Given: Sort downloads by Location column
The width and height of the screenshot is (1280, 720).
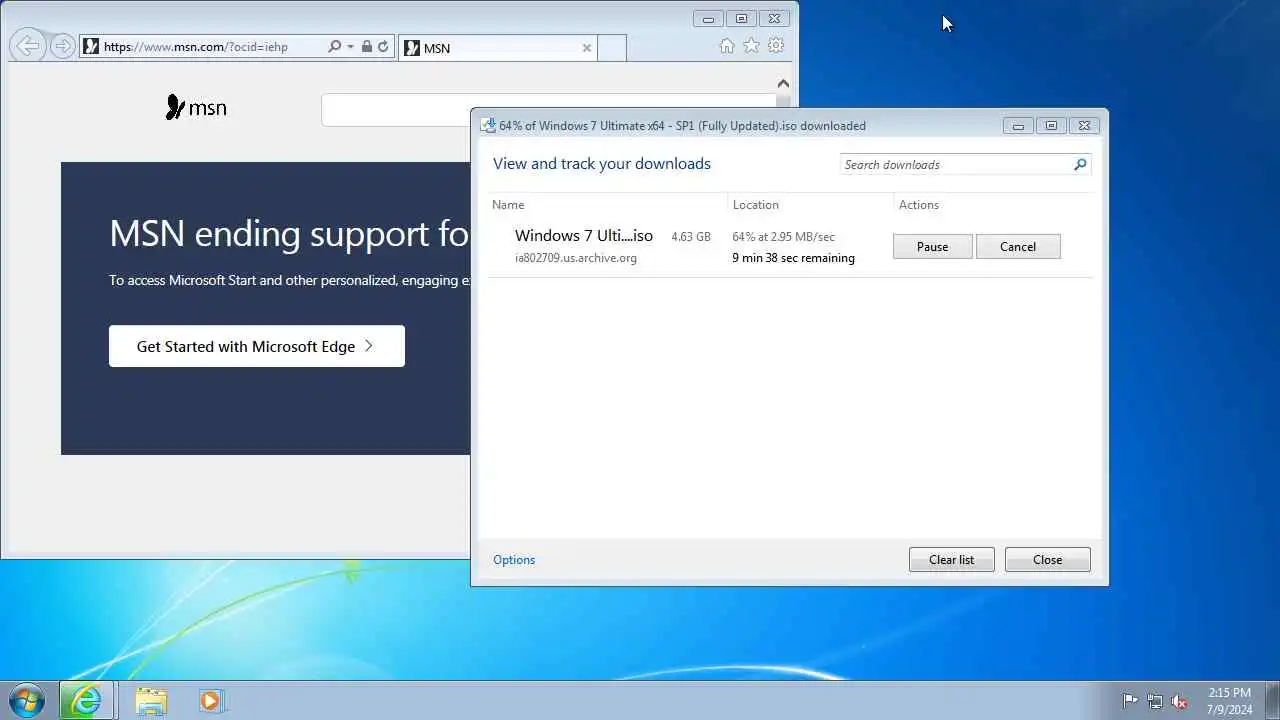Looking at the screenshot, I should click(x=755, y=205).
